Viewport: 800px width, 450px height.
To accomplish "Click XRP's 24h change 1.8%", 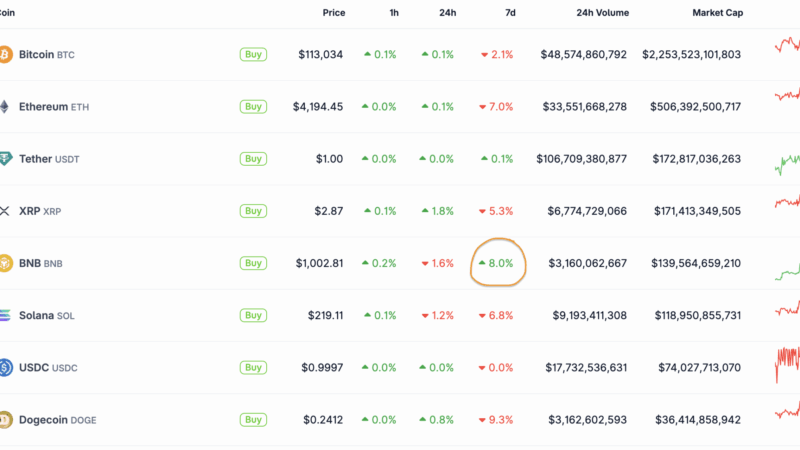I will pyautogui.click(x=437, y=211).
